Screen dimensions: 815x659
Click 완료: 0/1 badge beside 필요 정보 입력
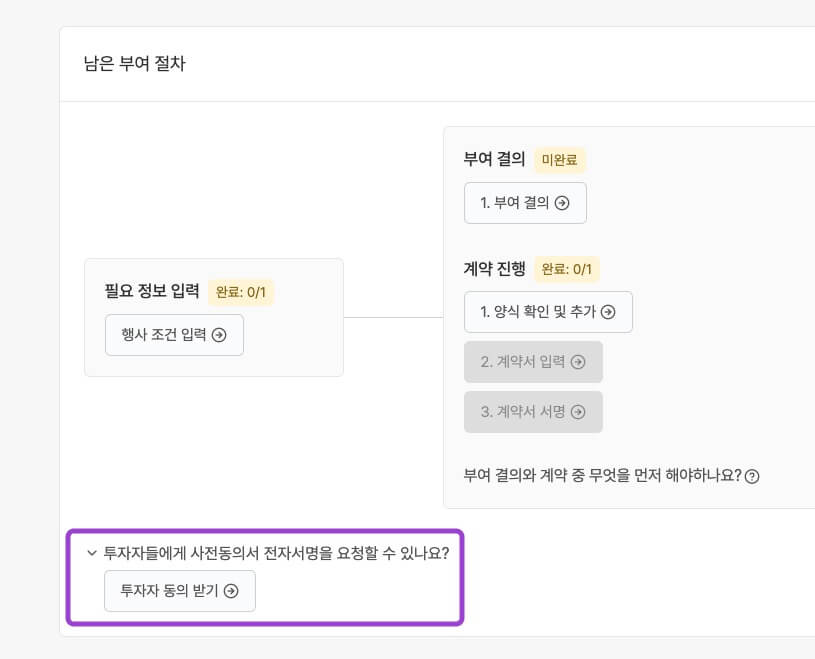(241, 292)
